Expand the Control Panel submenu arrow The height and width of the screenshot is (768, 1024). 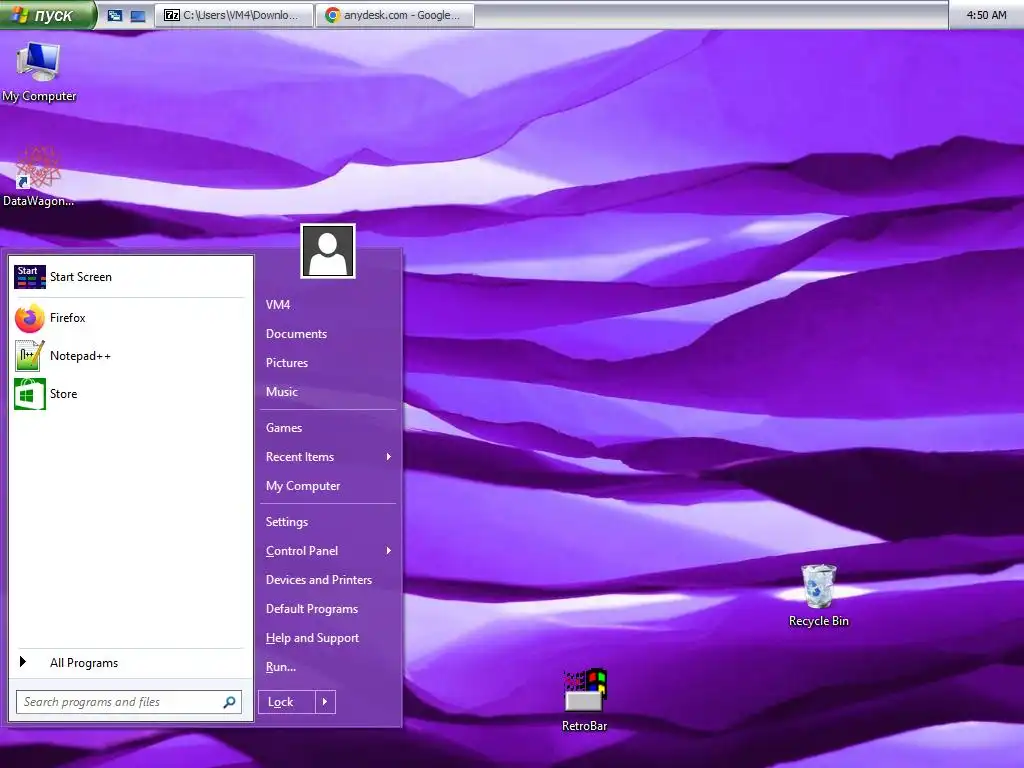click(x=389, y=551)
